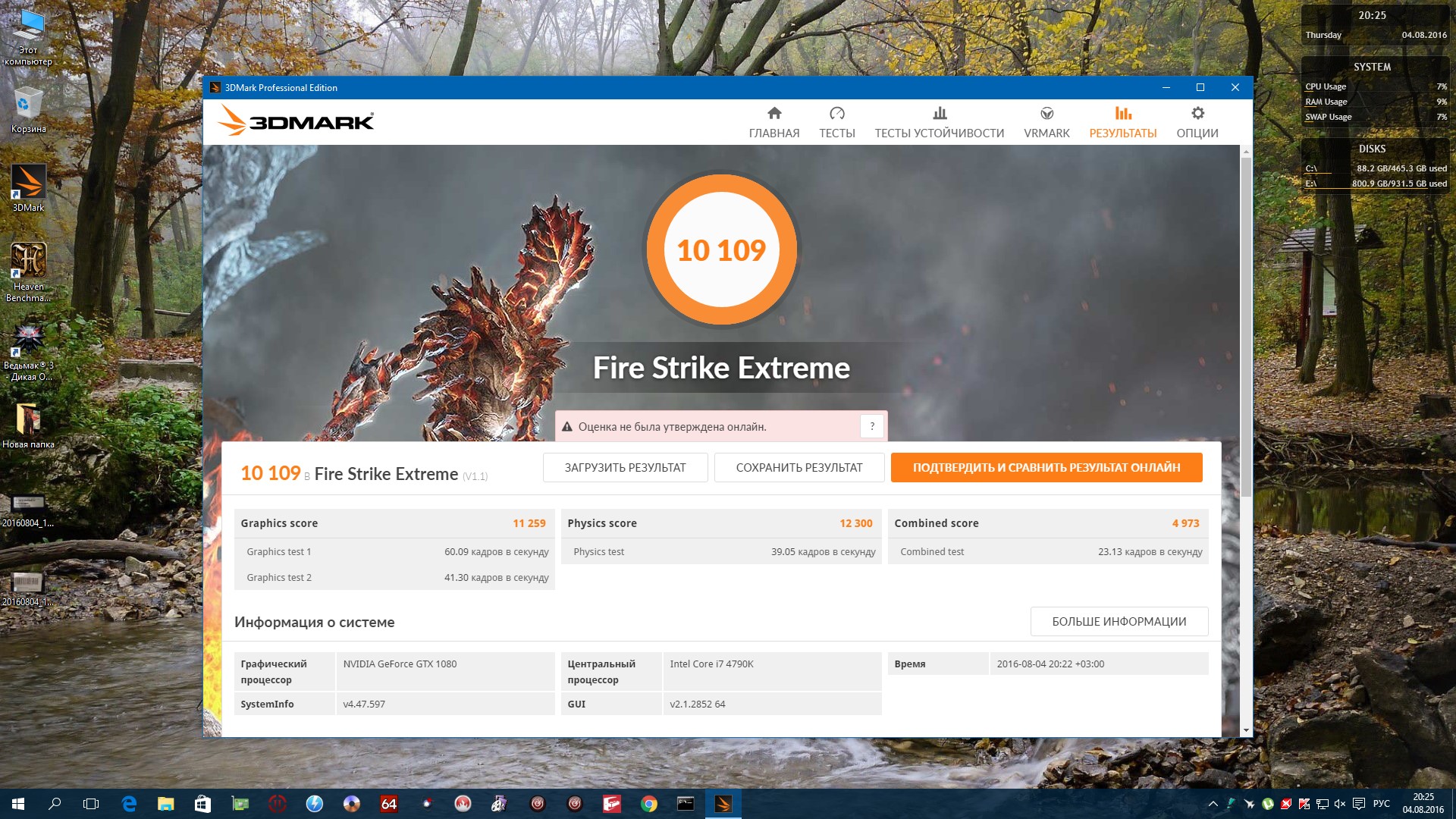Switch to the РЕЗУЛЬТАТЫ results tab
The height and width of the screenshot is (819, 1456).
(1122, 122)
